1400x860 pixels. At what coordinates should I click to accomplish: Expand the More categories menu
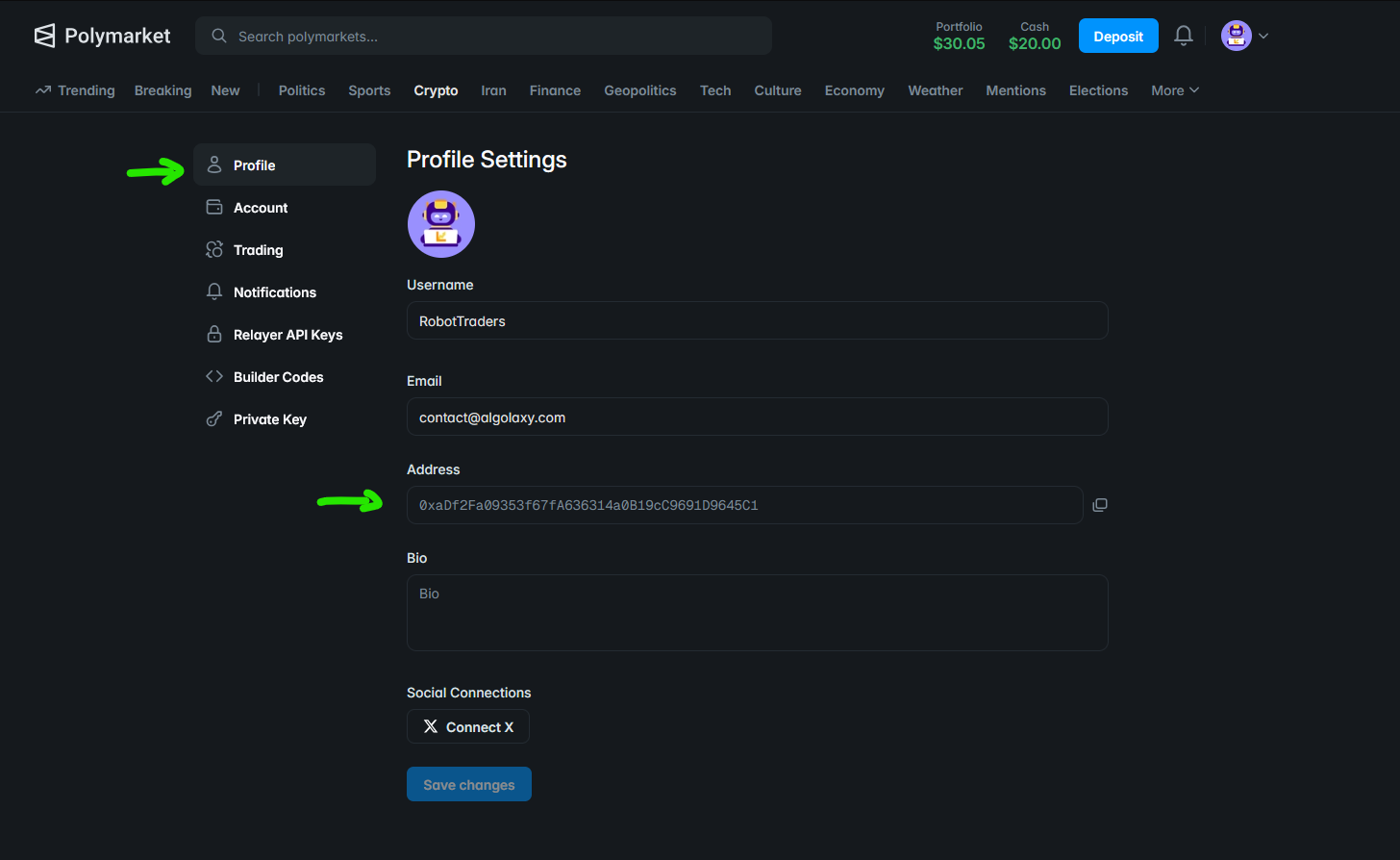coord(1174,90)
